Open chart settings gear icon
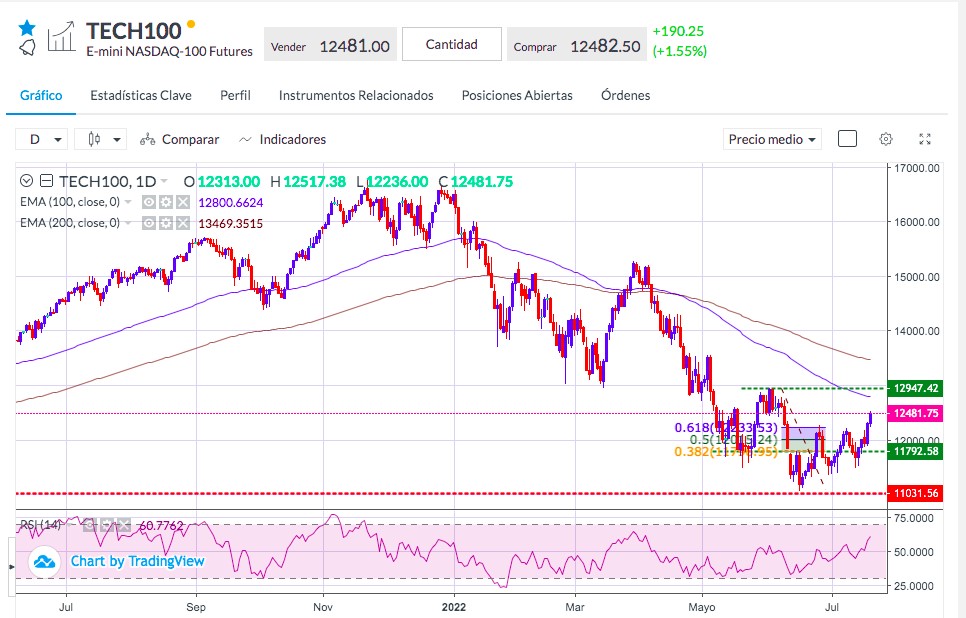 click(x=885, y=139)
